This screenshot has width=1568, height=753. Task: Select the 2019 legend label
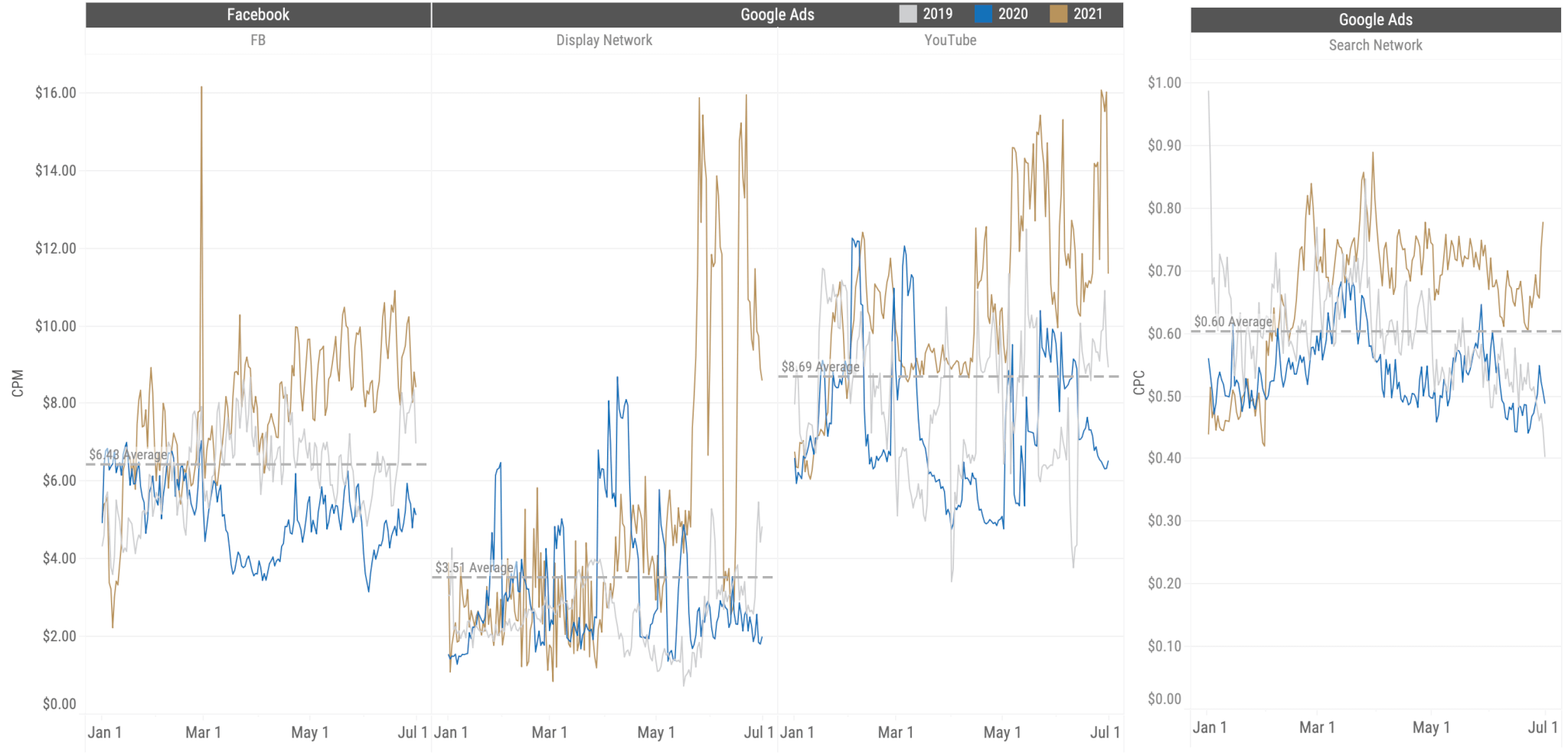(938, 14)
